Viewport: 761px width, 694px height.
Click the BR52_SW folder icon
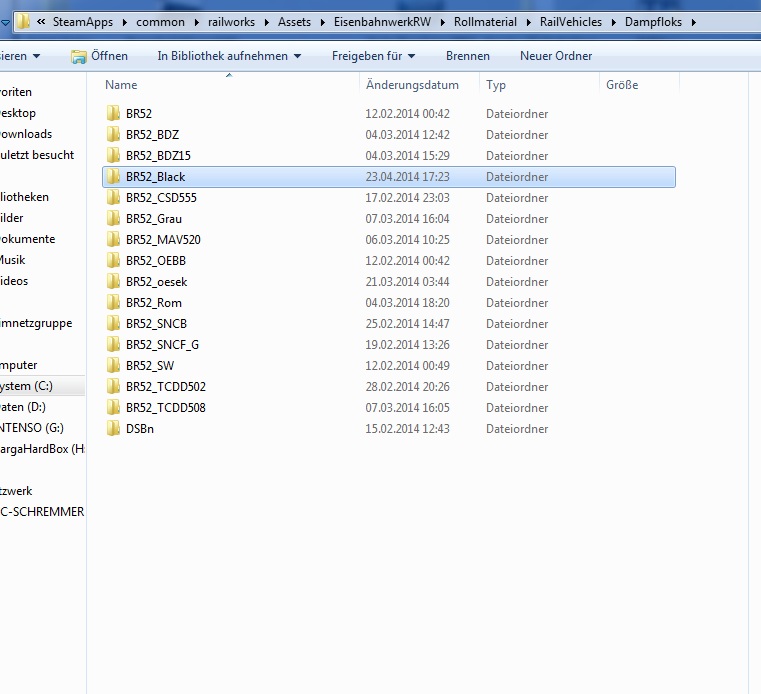pos(113,365)
